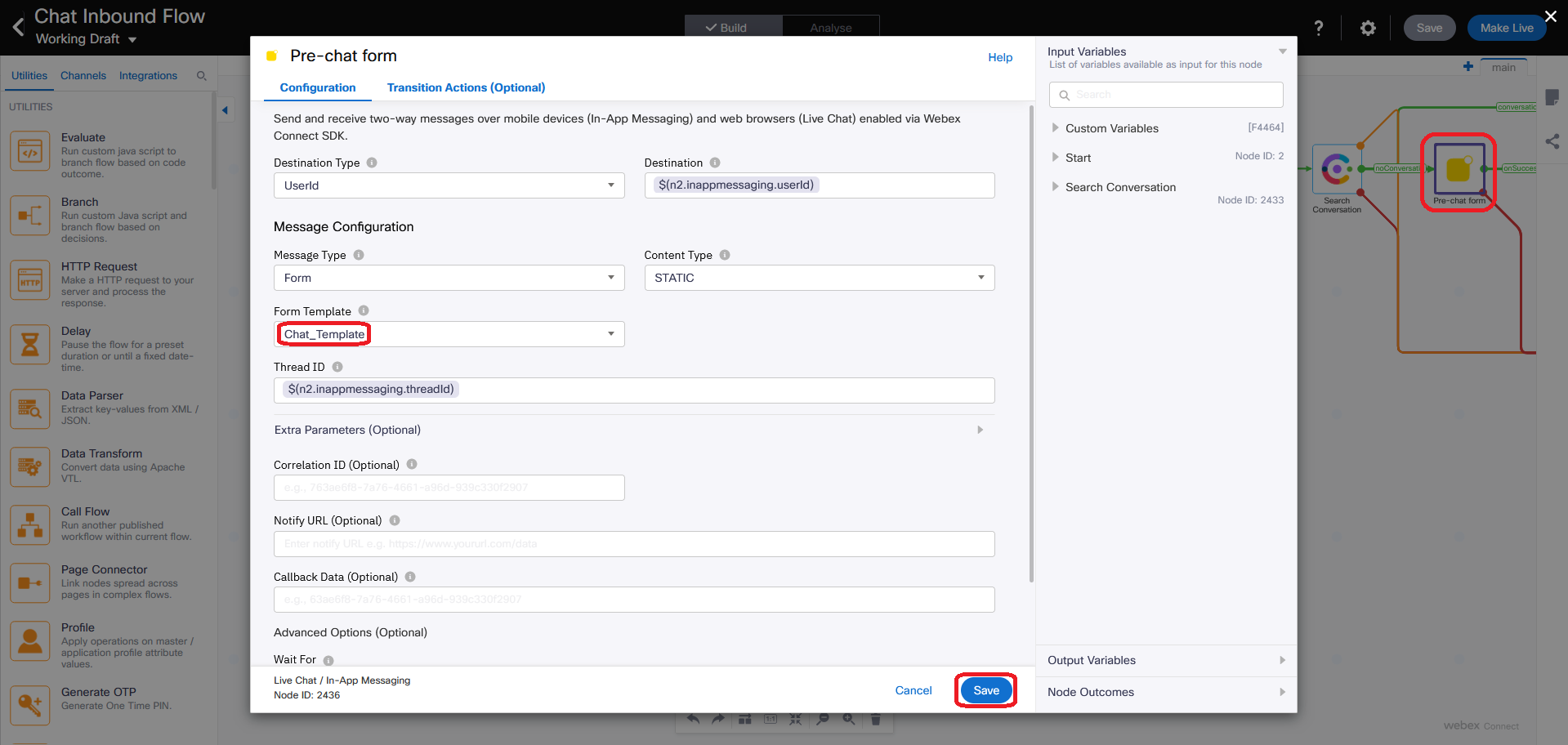Click the share icon on right edge

1552,141
